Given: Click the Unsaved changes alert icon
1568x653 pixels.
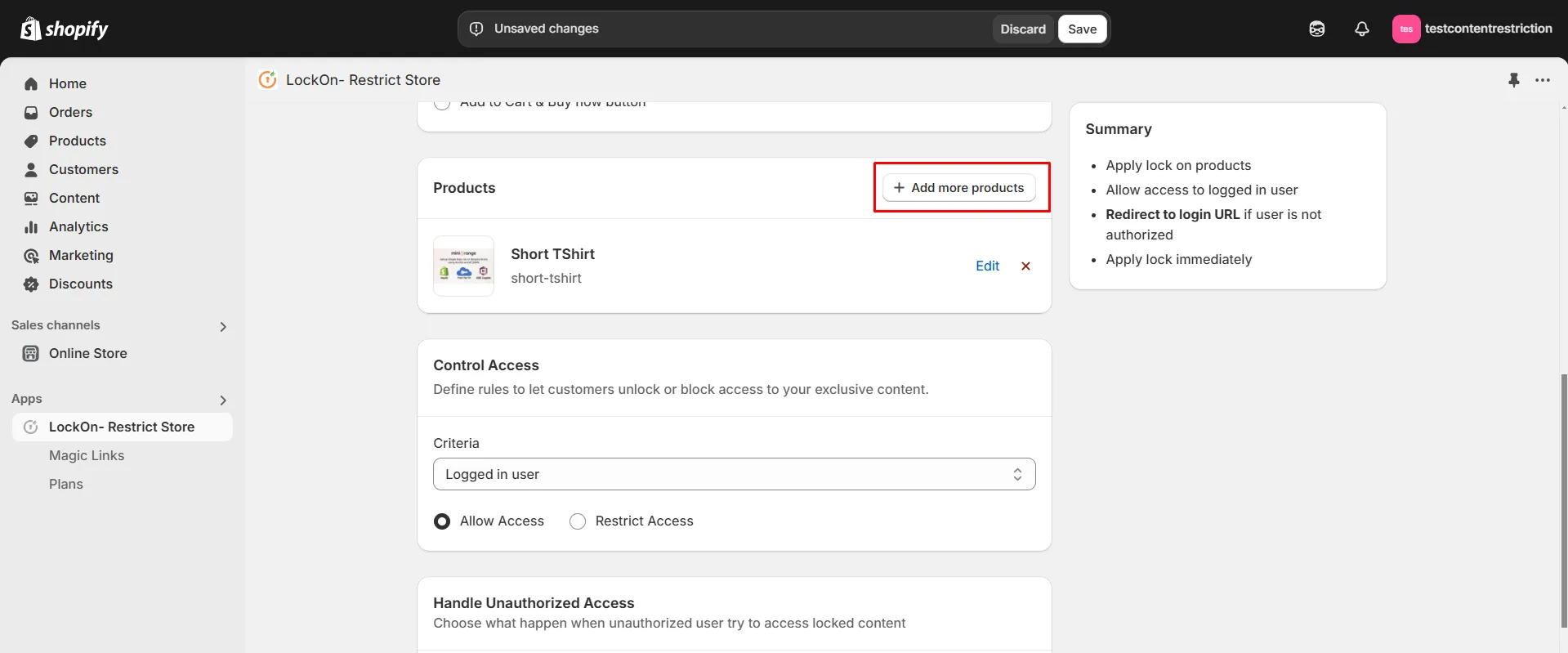Looking at the screenshot, I should (x=476, y=29).
